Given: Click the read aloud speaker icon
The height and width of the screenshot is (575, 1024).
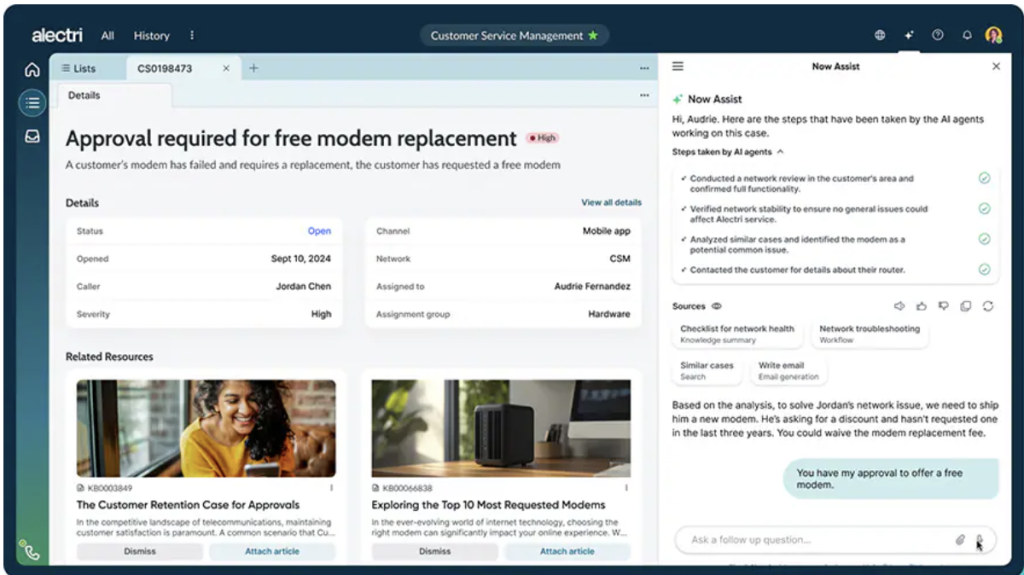Looking at the screenshot, I should (899, 306).
